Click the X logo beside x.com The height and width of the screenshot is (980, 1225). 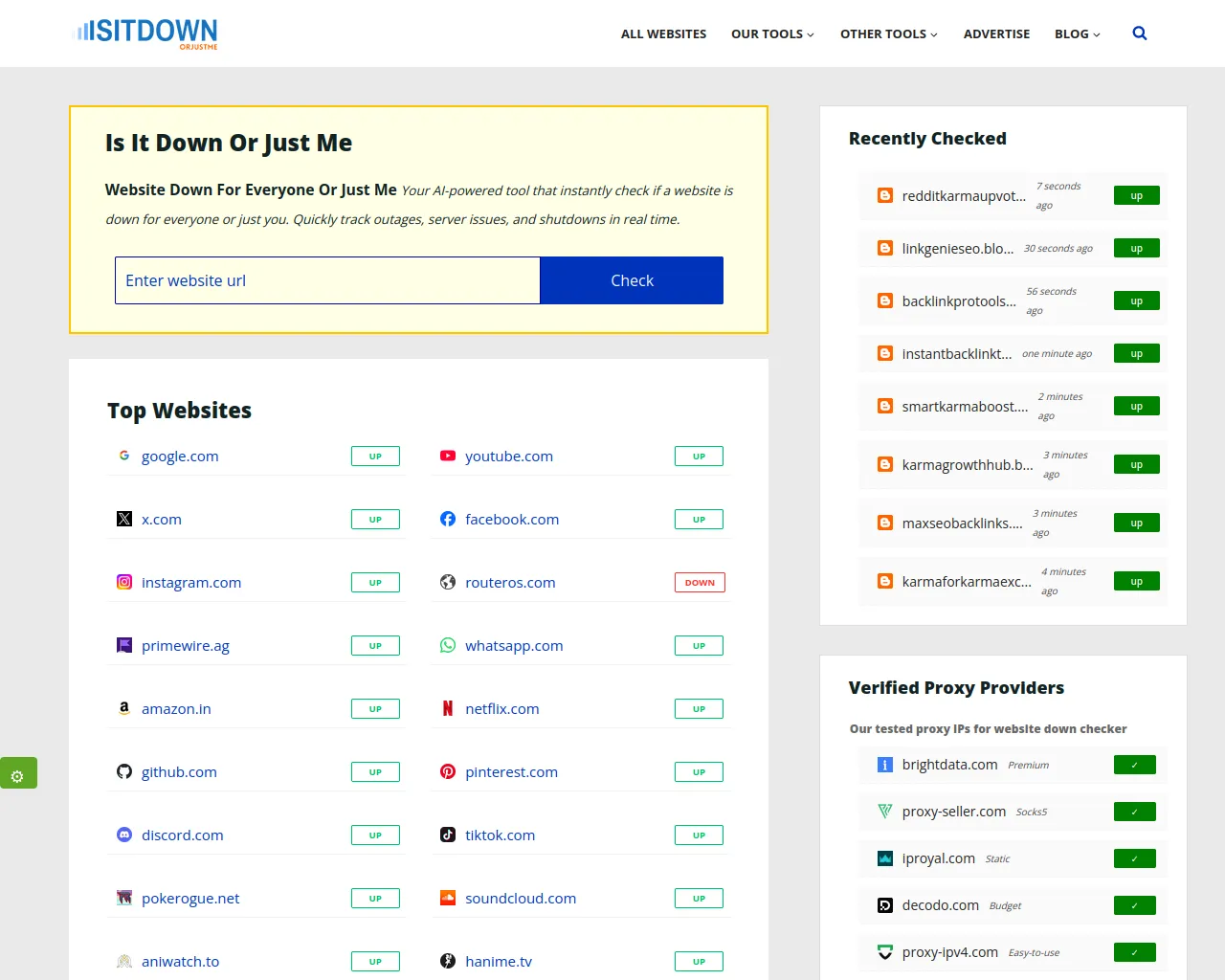tap(124, 519)
